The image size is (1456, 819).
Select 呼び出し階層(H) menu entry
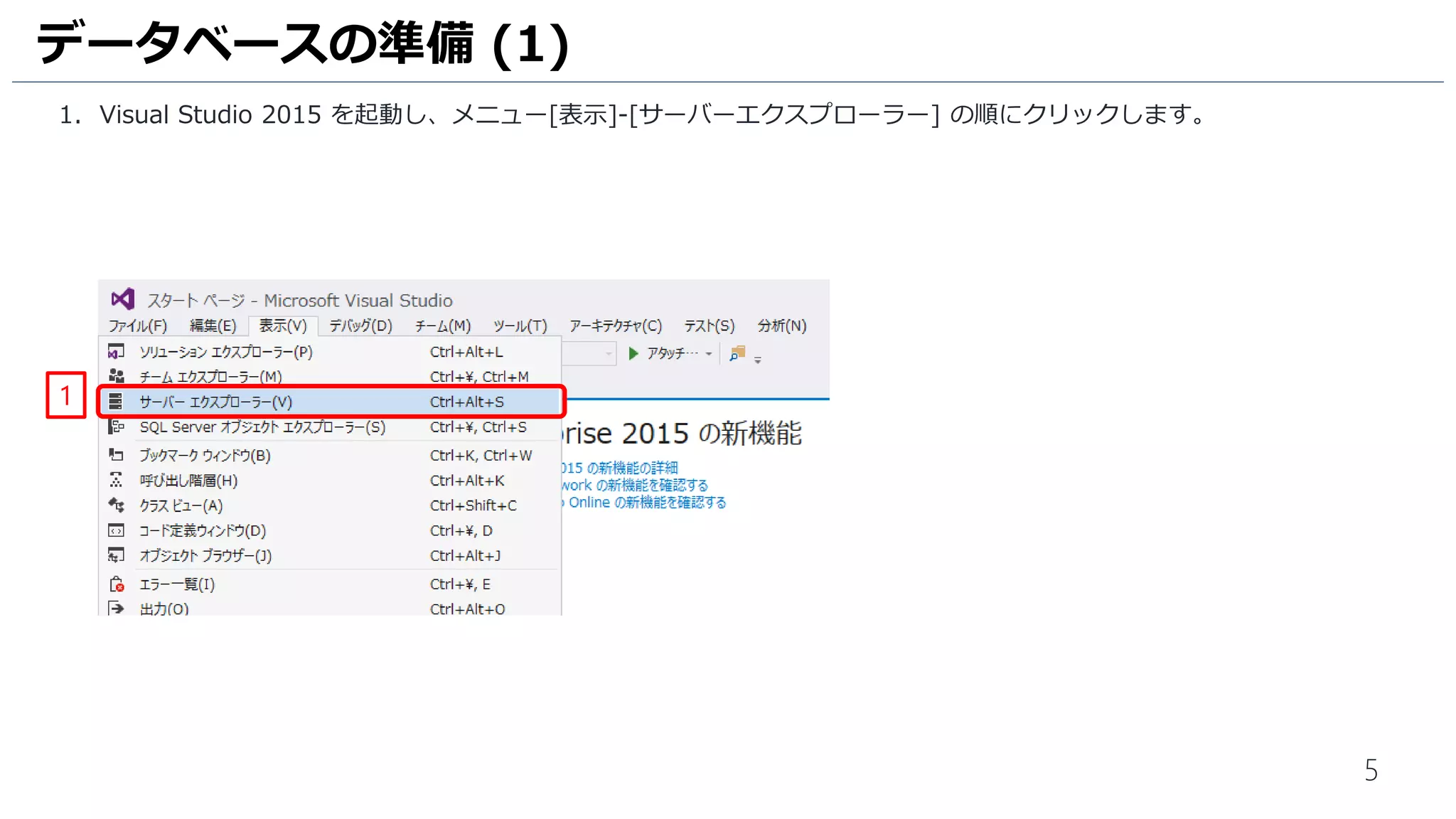[330, 481]
